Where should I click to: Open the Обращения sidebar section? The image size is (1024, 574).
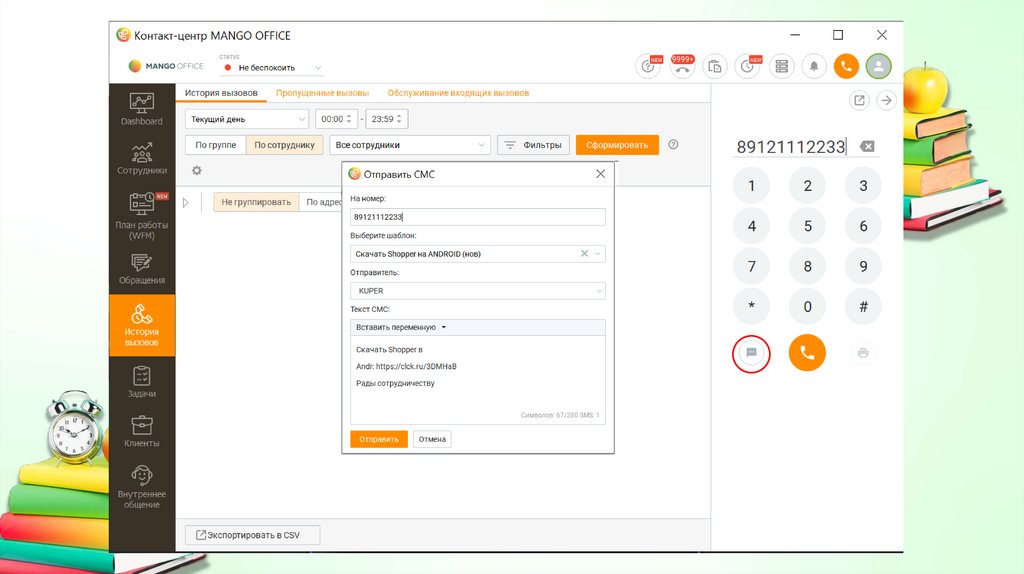point(142,269)
